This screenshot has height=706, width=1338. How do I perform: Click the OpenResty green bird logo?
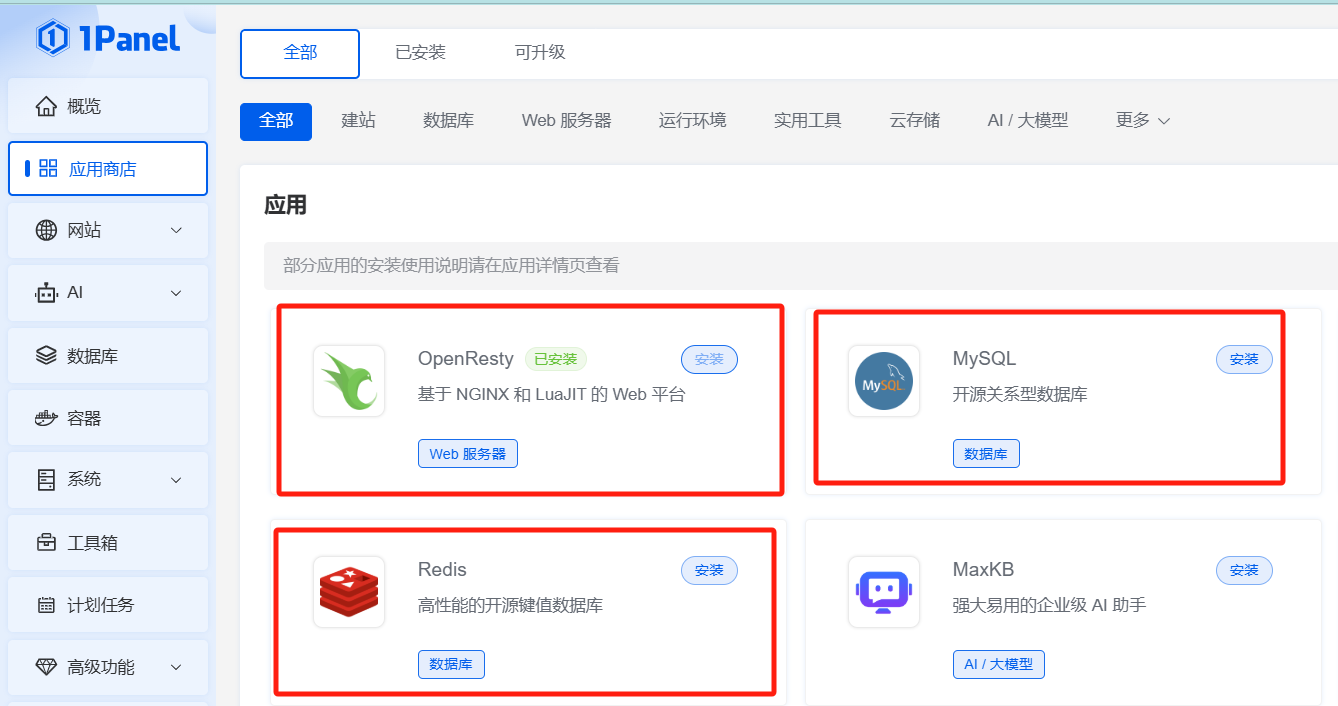click(x=349, y=381)
